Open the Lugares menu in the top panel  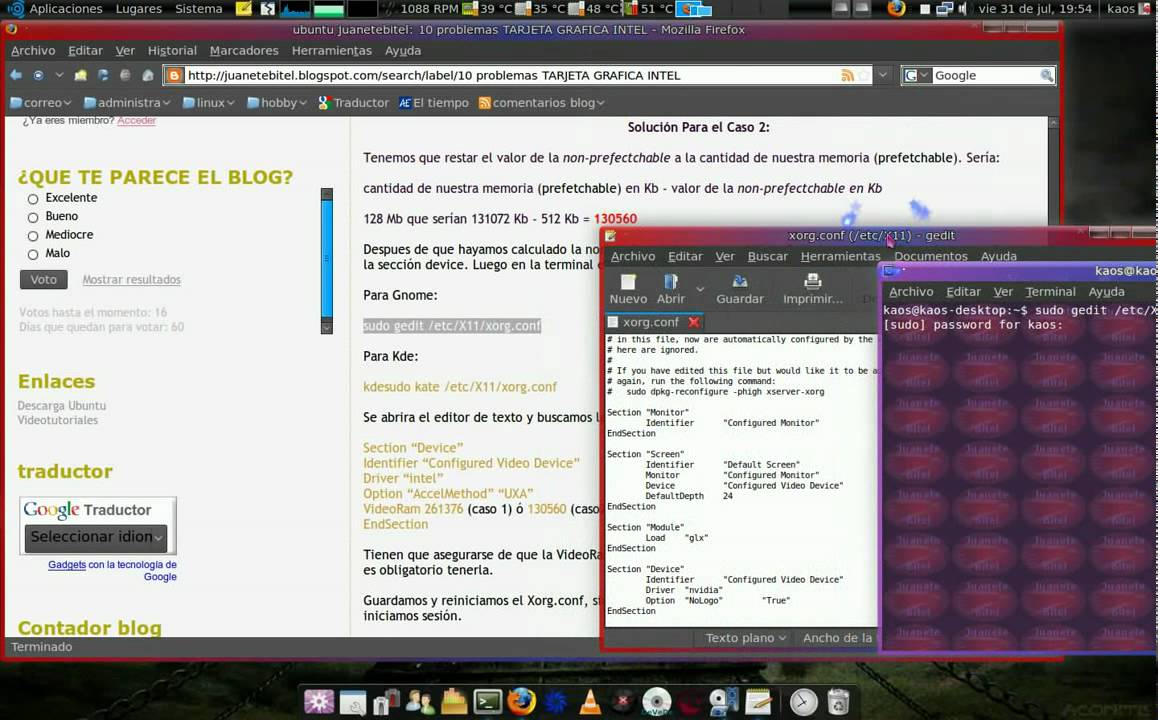coord(139,9)
